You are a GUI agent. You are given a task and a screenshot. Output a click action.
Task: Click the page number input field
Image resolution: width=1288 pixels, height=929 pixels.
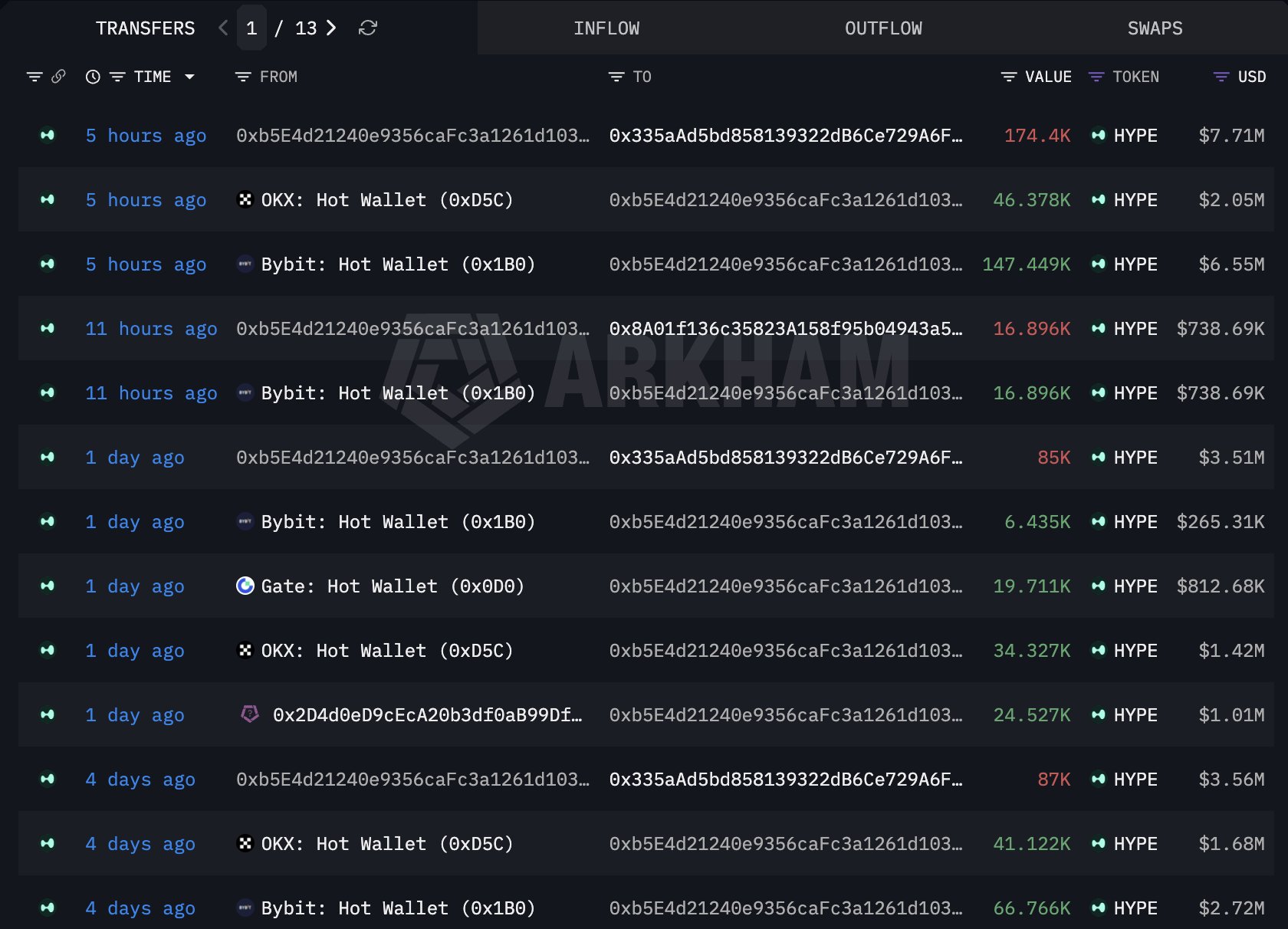click(251, 28)
